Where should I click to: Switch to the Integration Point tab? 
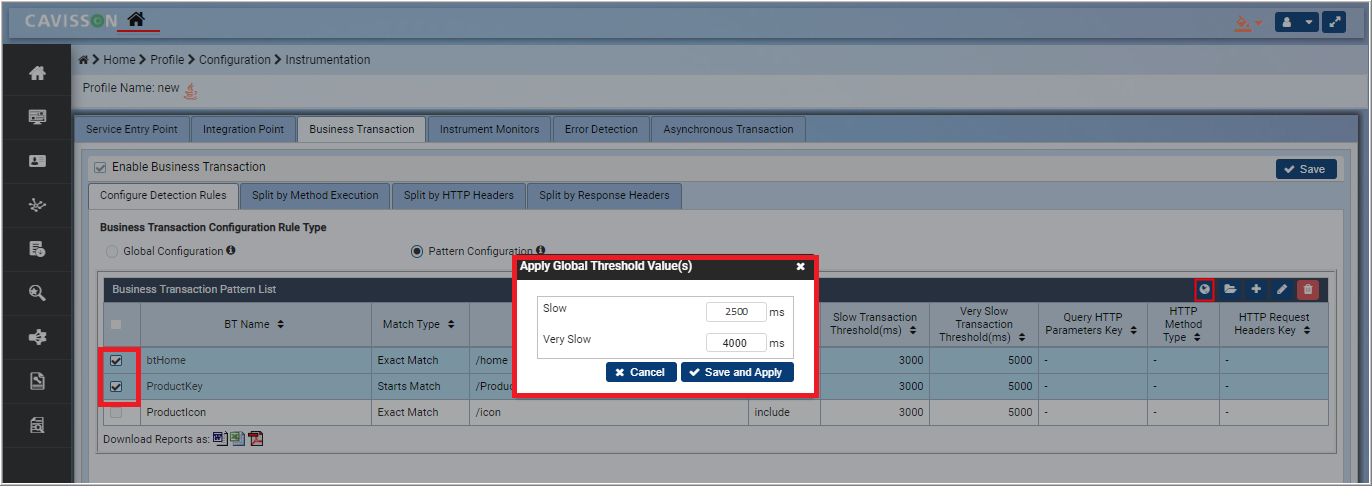coord(243,129)
